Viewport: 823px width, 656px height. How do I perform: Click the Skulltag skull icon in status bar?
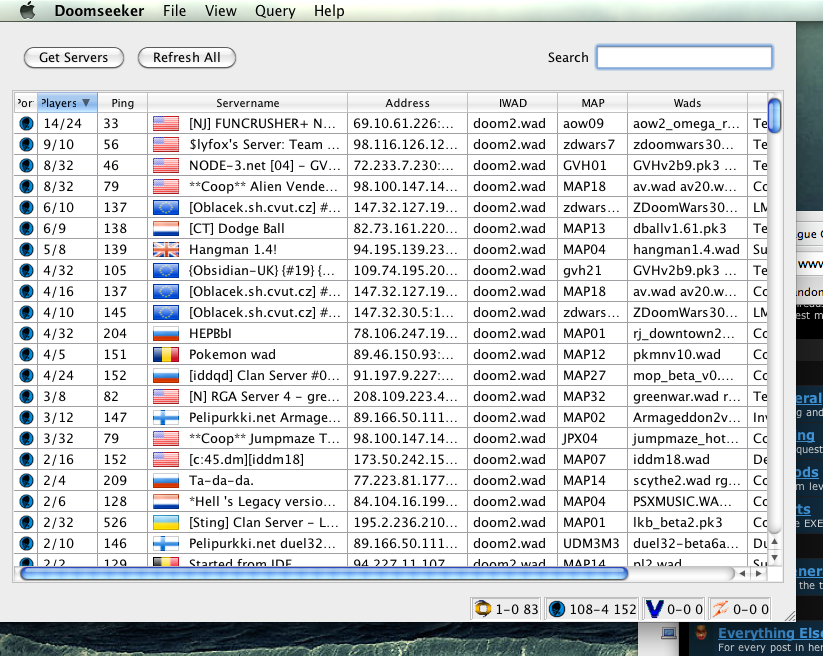(558, 608)
